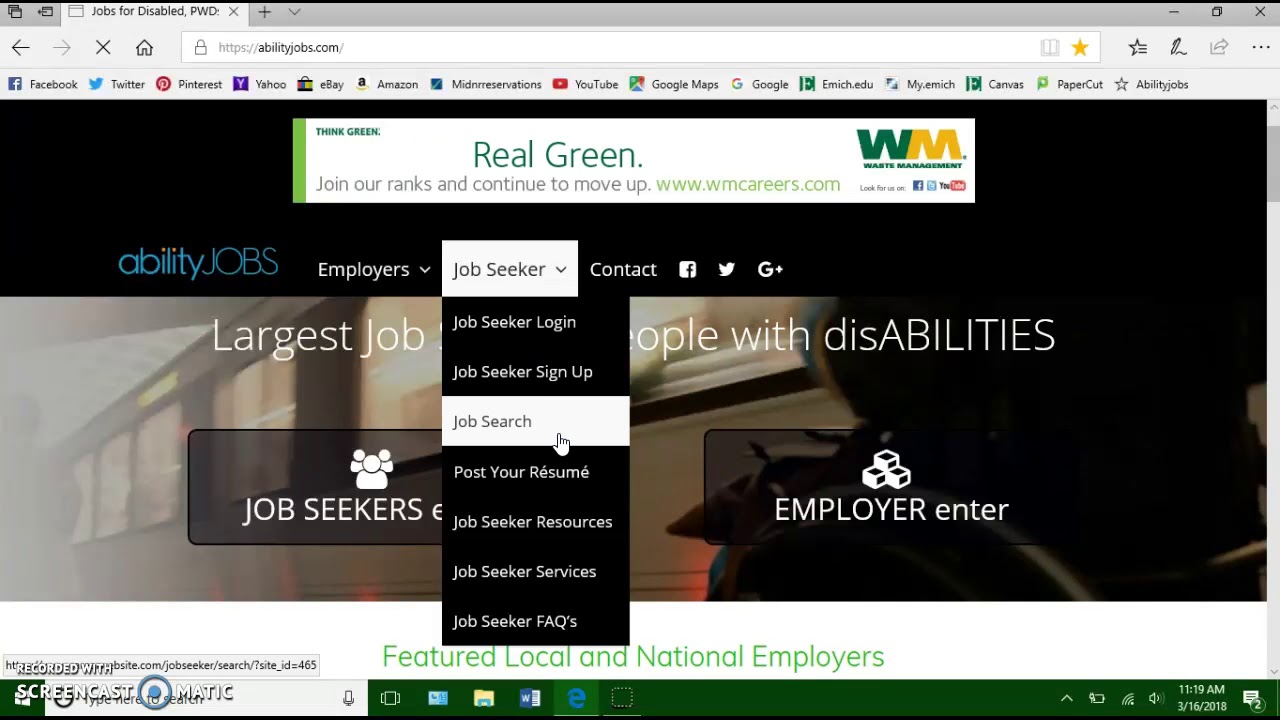The height and width of the screenshot is (720, 1280).
Task: Open the browser Home page
Action: (144, 47)
